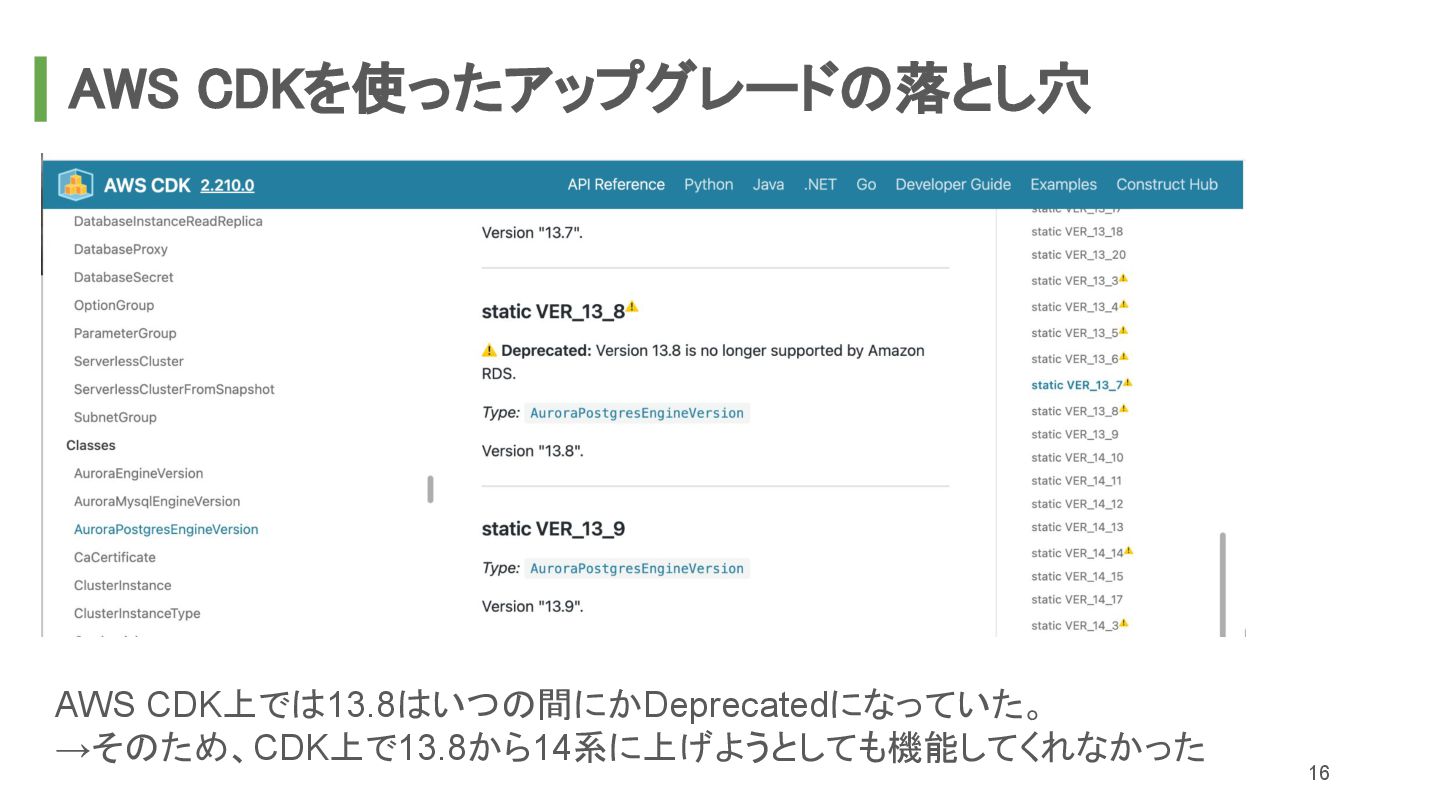Click warning icon next to VER_13_6 entry
1440x810 pixels.
[1124, 356]
